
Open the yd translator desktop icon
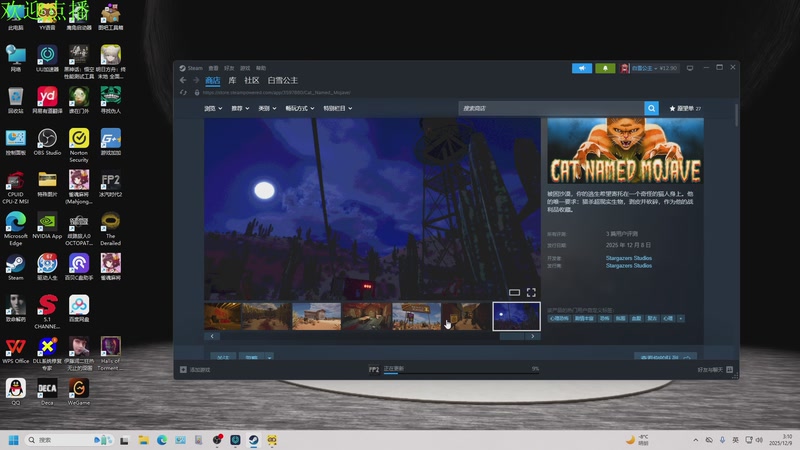[47, 100]
